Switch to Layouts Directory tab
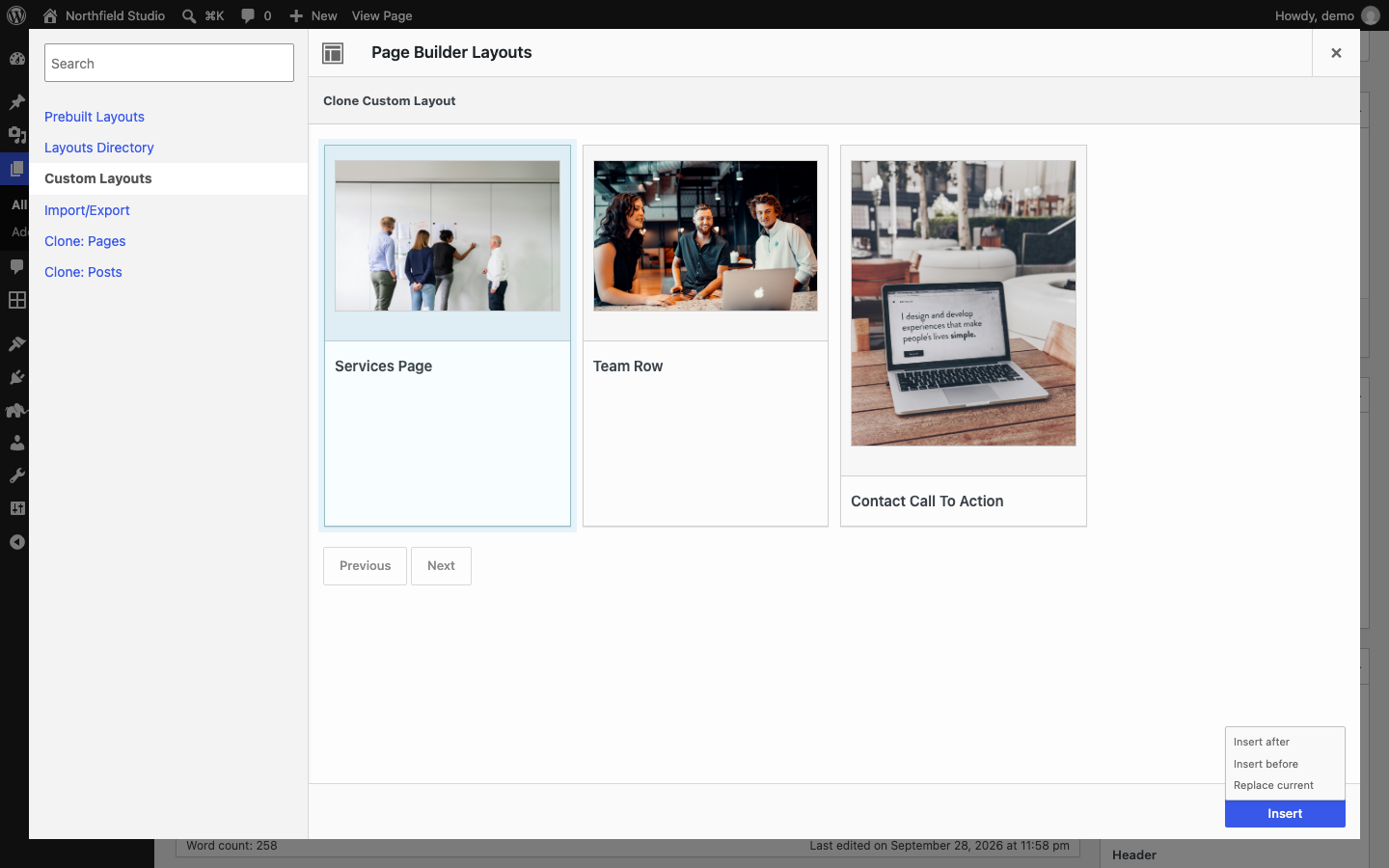The height and width of the screenshot is (868, 1389). coord(99,148)
